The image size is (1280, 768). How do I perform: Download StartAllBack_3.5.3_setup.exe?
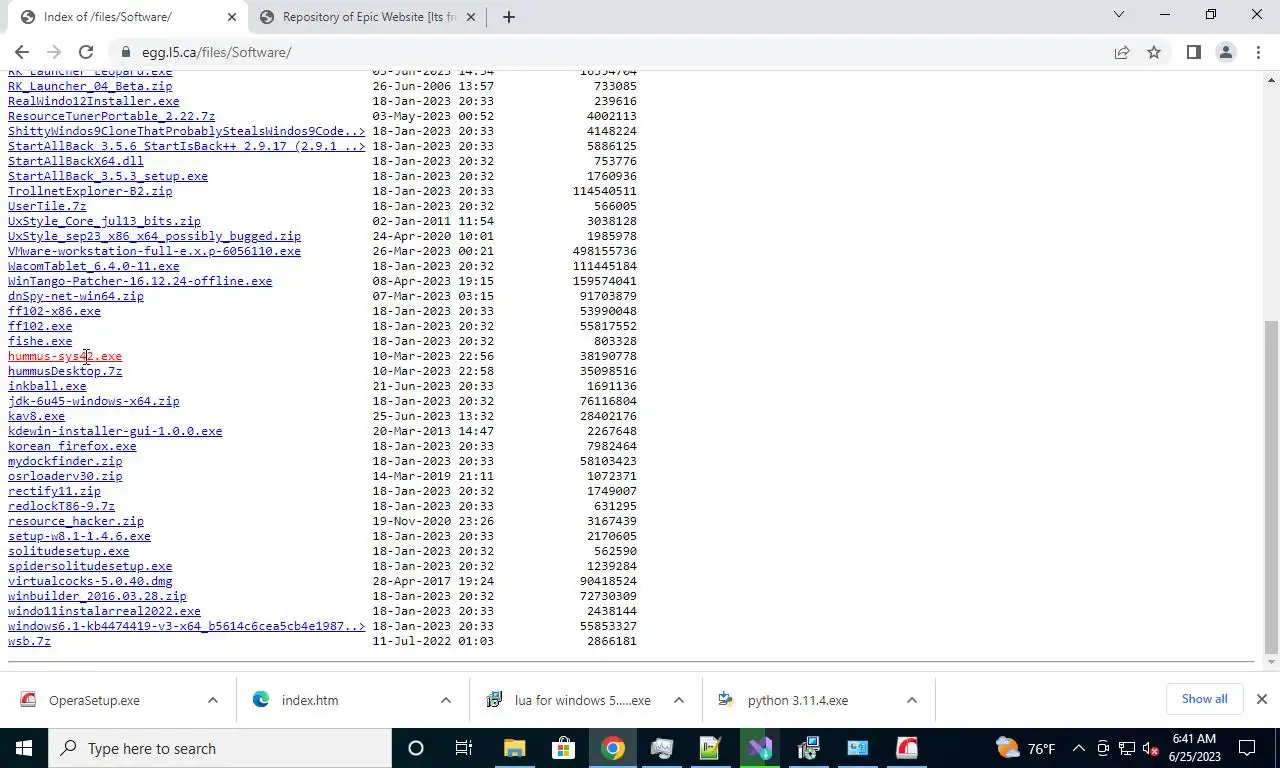click(x=108, y=176)
